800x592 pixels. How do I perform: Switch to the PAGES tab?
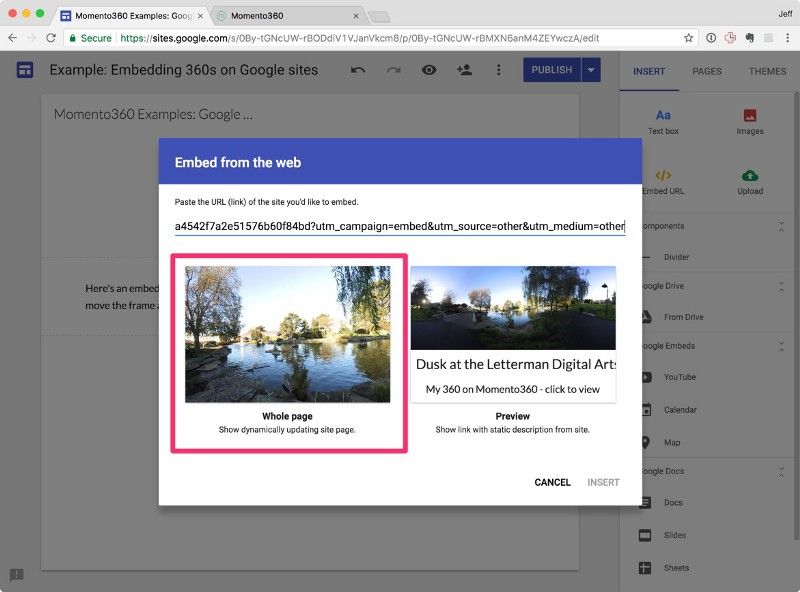coord(707,71)
